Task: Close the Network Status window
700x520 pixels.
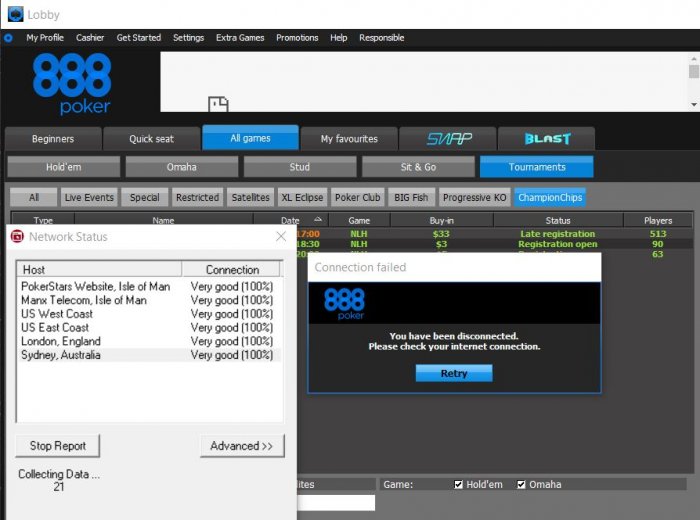Action: [281, 236]
